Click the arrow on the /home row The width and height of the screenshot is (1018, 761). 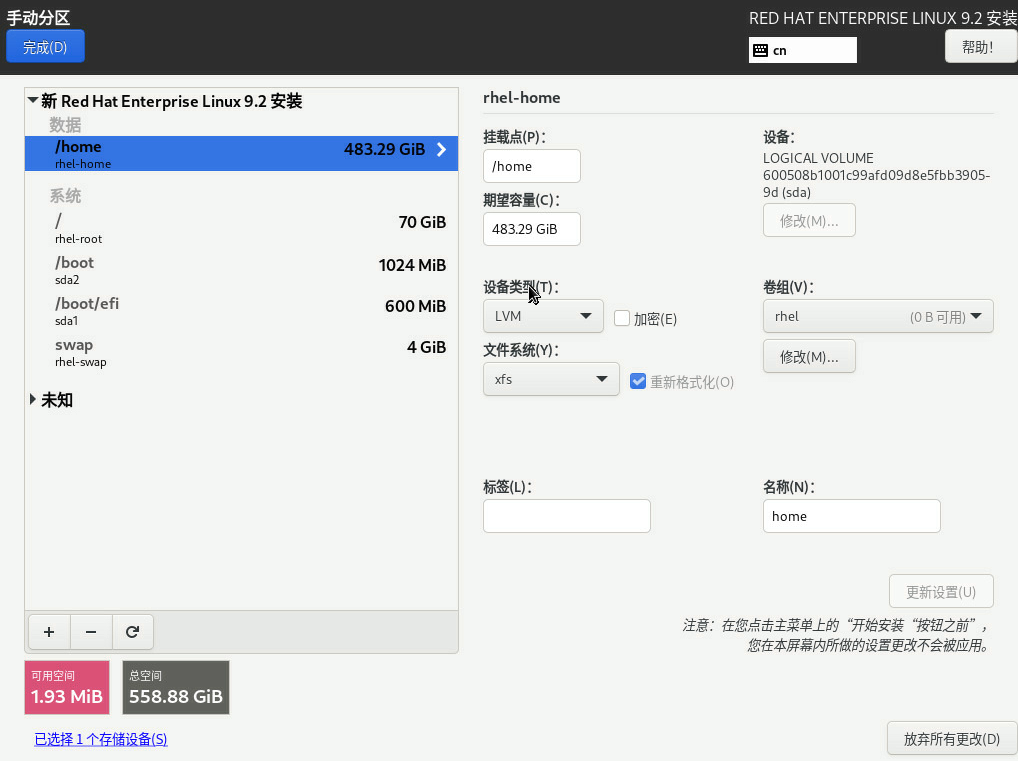click(441, 150)
